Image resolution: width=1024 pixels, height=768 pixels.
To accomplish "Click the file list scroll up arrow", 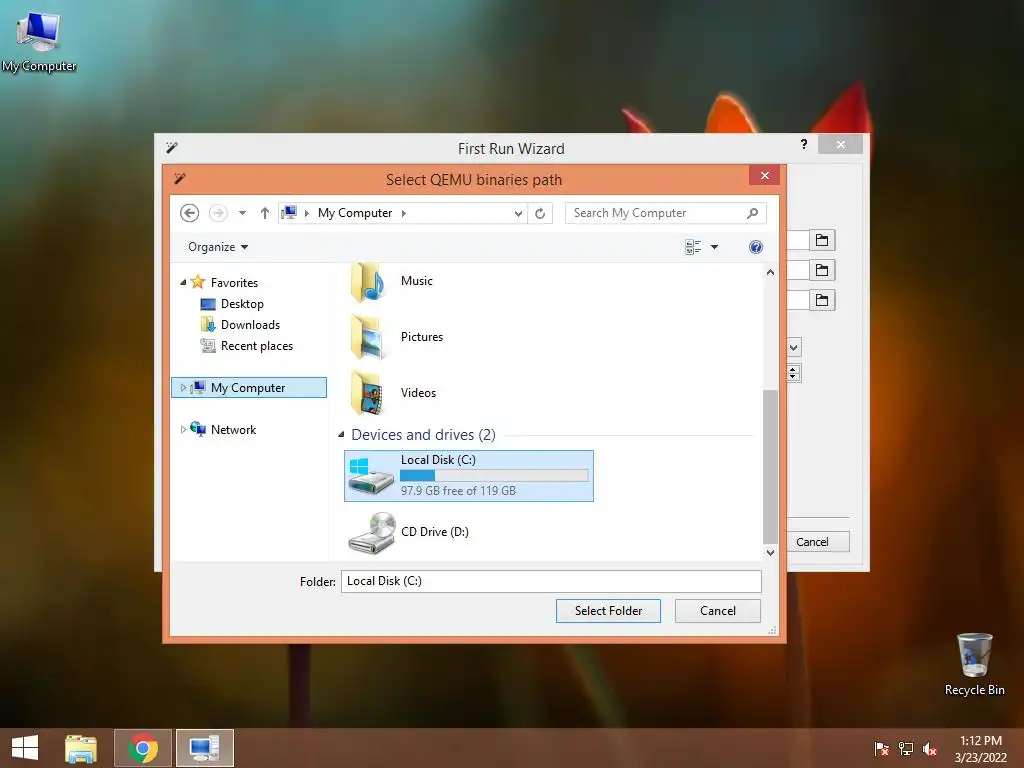I will click(x=770, y=272).
